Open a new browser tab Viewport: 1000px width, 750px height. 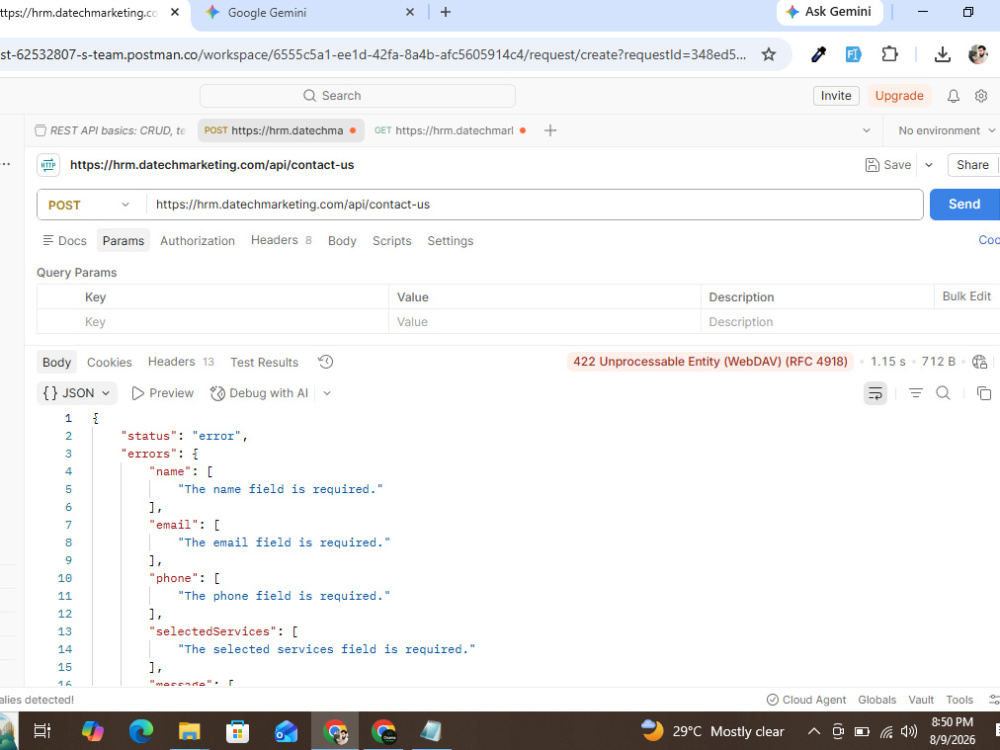(445, 12)
